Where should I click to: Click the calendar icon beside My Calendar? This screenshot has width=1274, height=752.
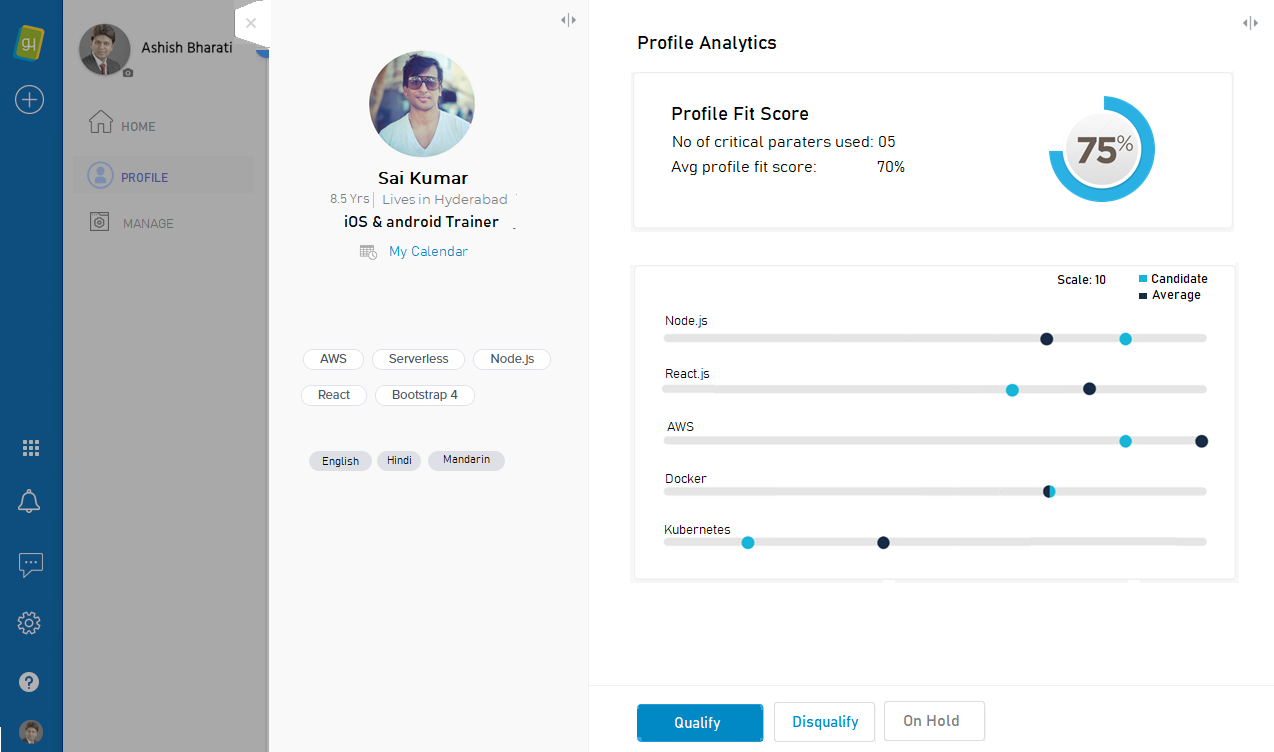[x=368, y=251]
